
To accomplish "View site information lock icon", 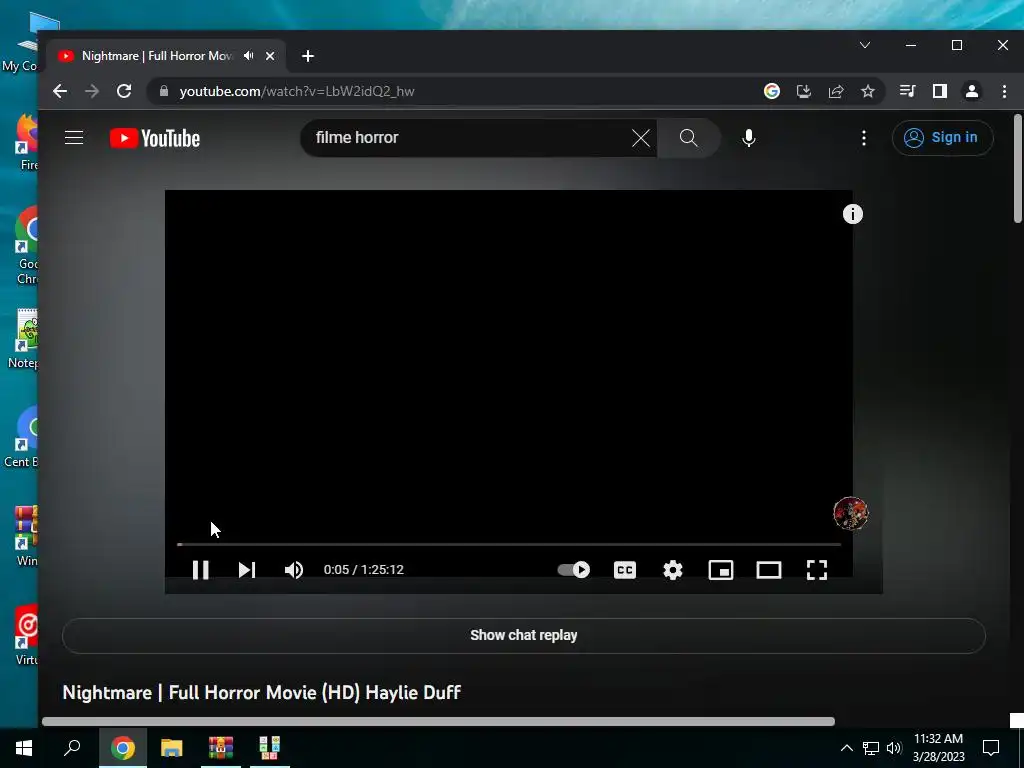I will point(164,91).
